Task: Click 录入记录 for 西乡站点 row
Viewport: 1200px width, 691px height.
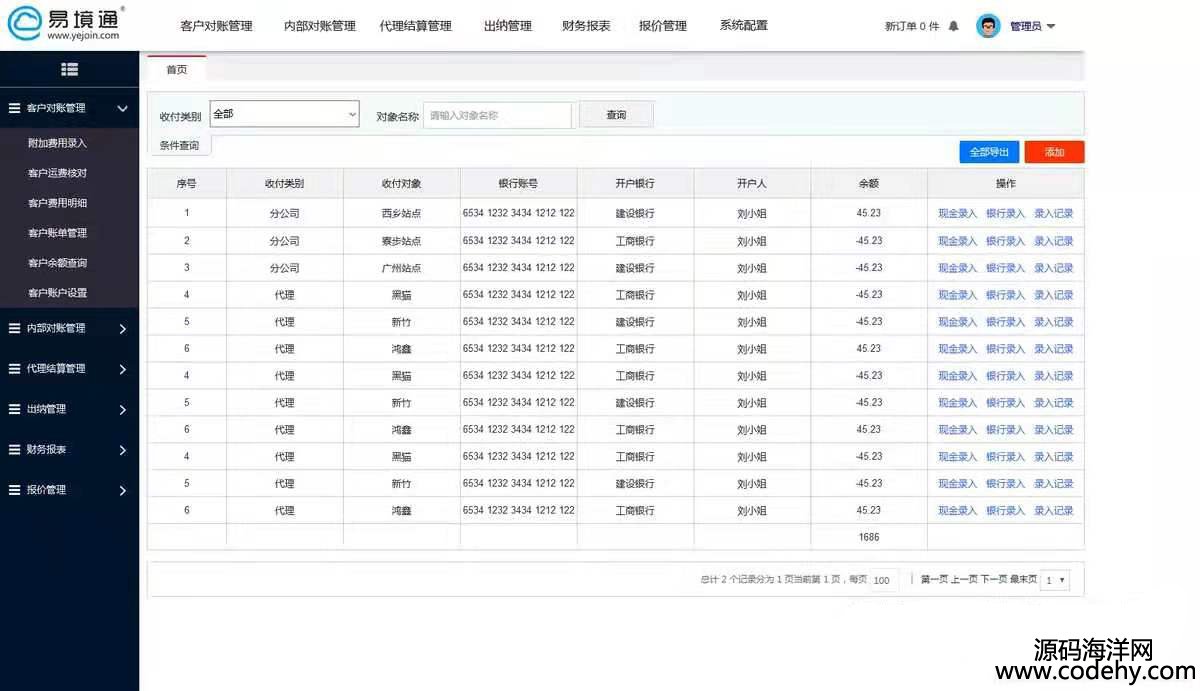Action: (1053, 213)
